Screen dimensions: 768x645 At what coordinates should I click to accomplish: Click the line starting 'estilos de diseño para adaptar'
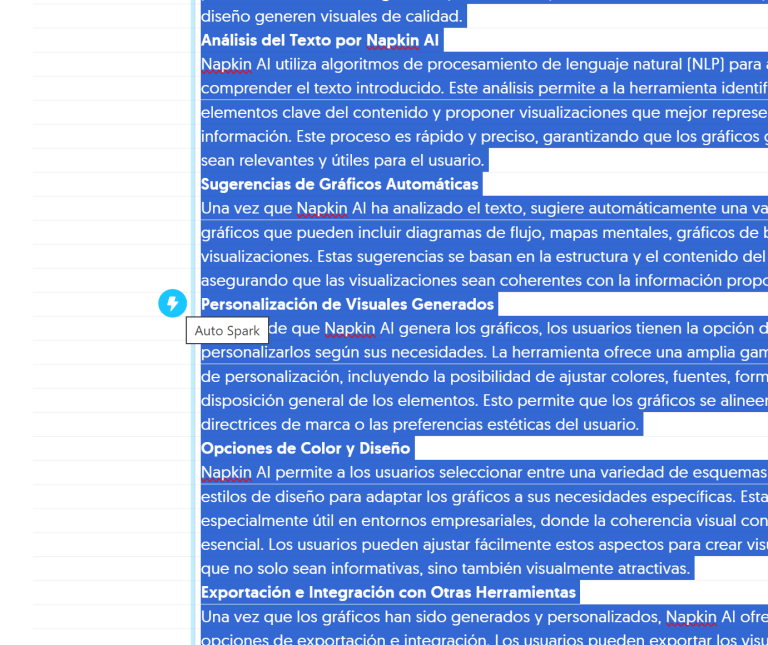(x=484, y=496)
